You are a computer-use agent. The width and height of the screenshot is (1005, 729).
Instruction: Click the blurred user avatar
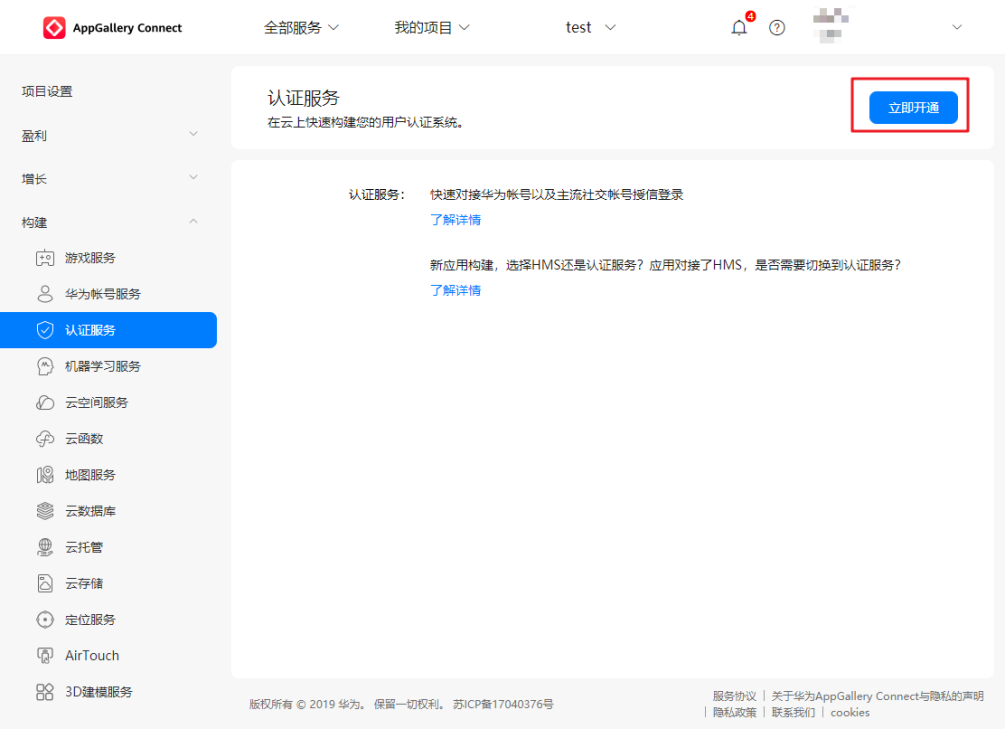click(x=831, y=26)
